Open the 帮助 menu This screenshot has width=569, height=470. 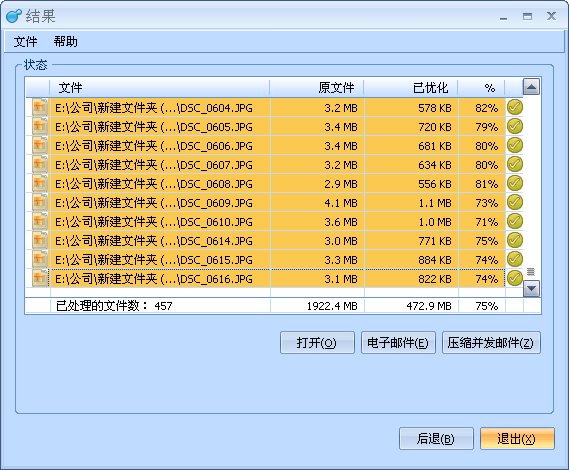coord(66,41)
